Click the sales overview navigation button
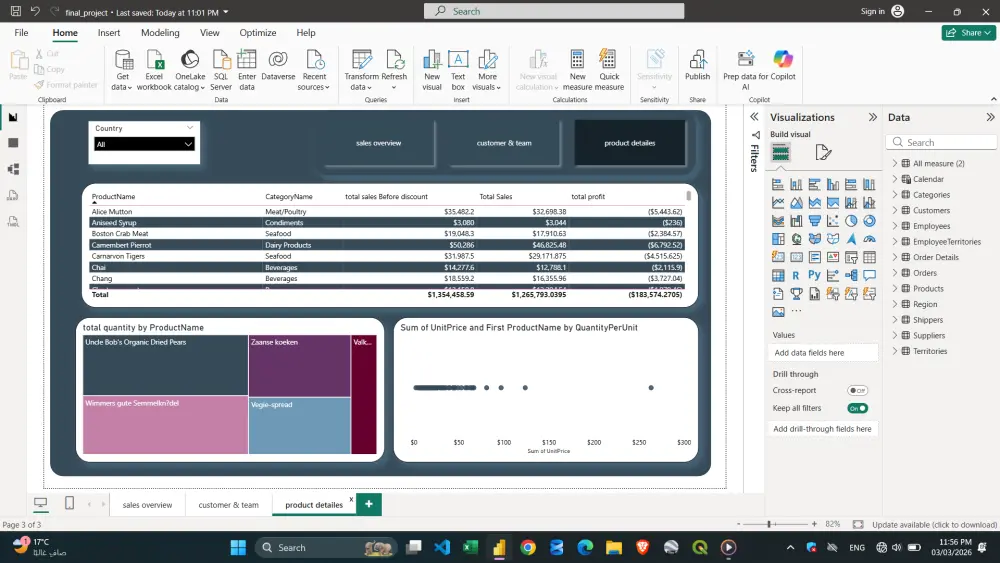The height and width of the screenshot is (563, 1000). click(x=379, y=143)
